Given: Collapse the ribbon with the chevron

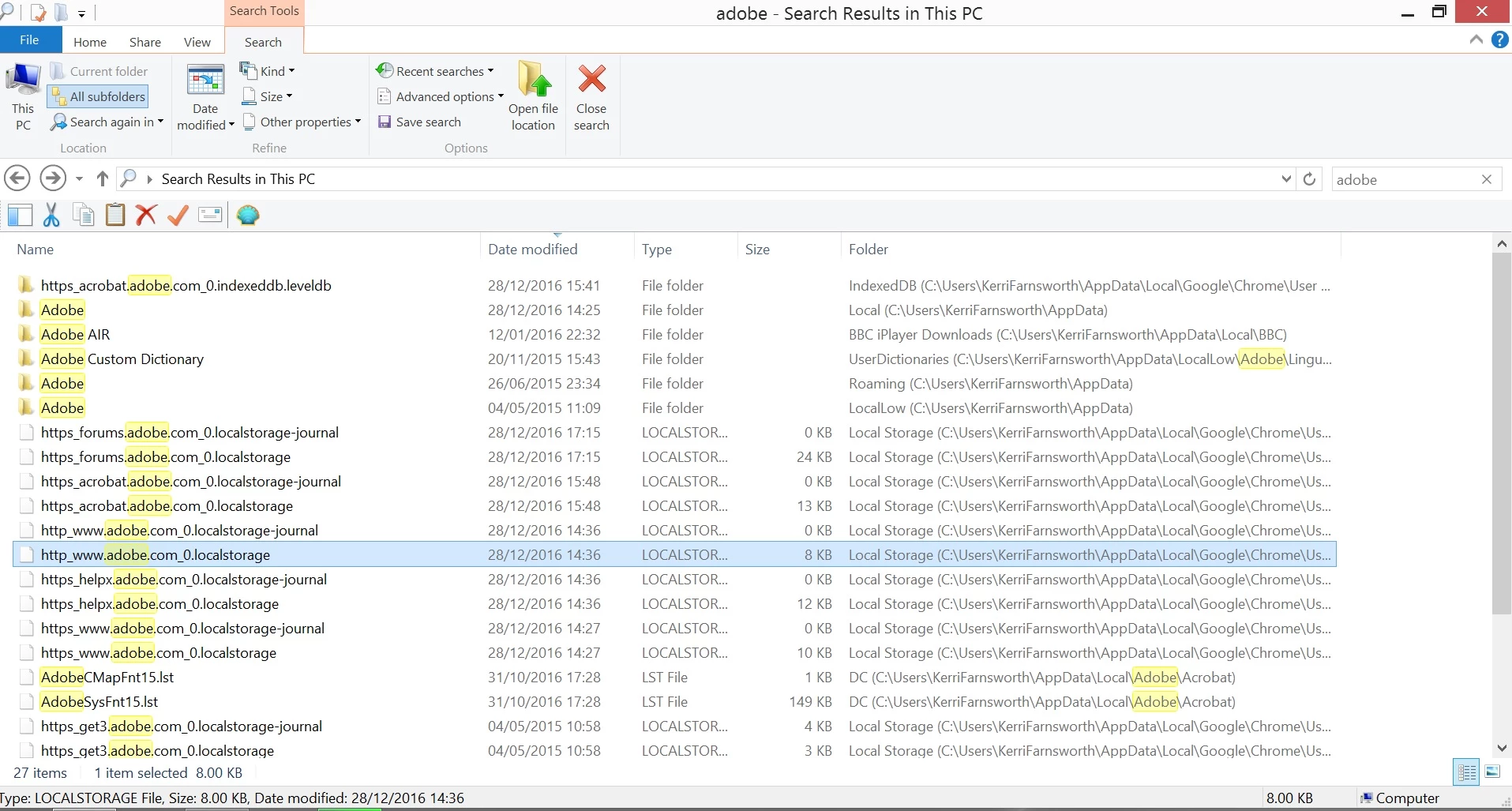Looking at the screenshot, I should click(1476, 39).
